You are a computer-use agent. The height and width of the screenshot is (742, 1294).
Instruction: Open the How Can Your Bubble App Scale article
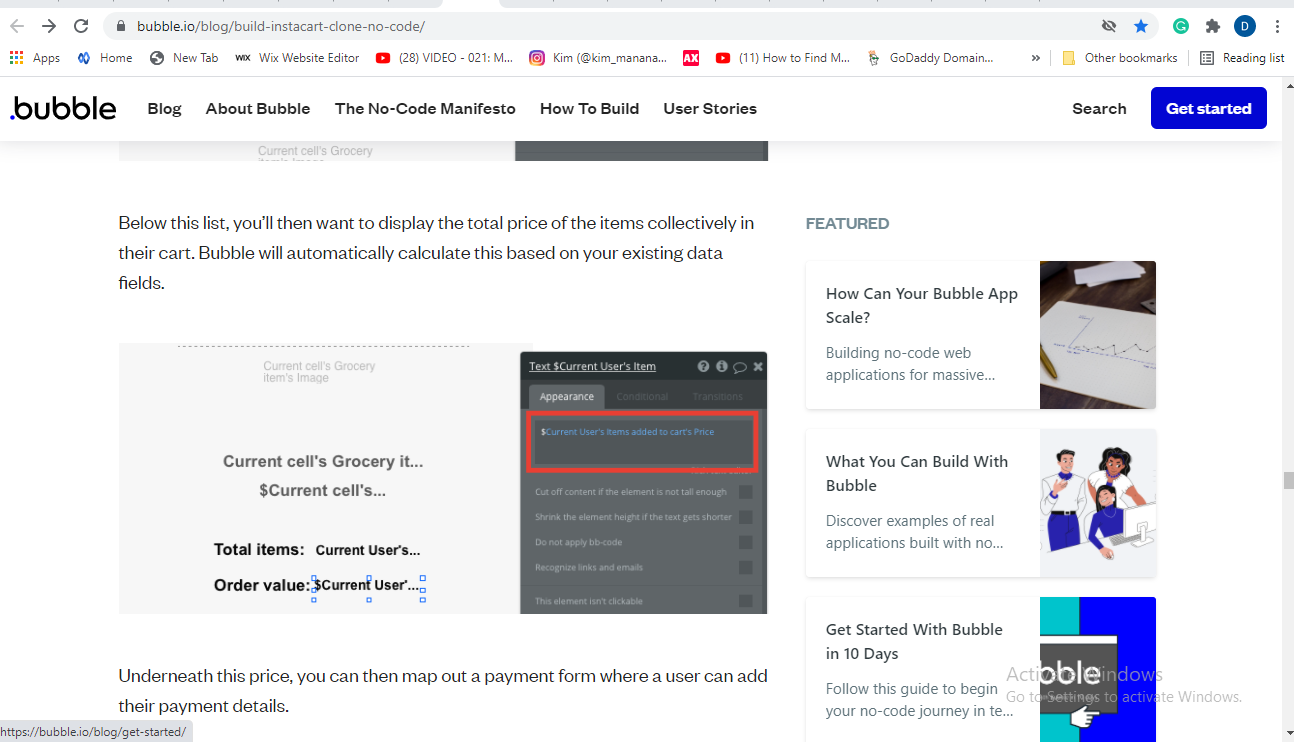(922, 306)
